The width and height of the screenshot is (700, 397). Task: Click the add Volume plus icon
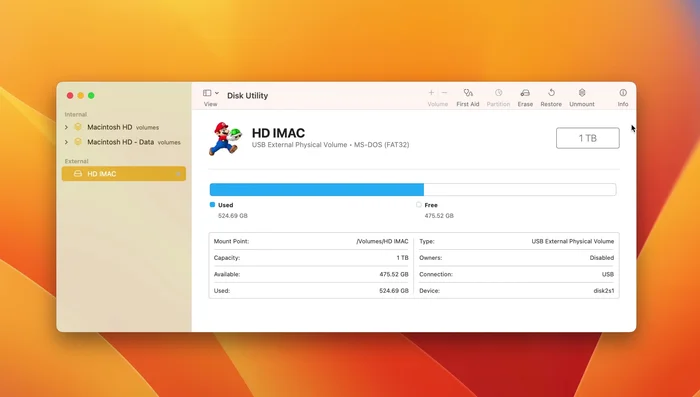pos(431,92)
